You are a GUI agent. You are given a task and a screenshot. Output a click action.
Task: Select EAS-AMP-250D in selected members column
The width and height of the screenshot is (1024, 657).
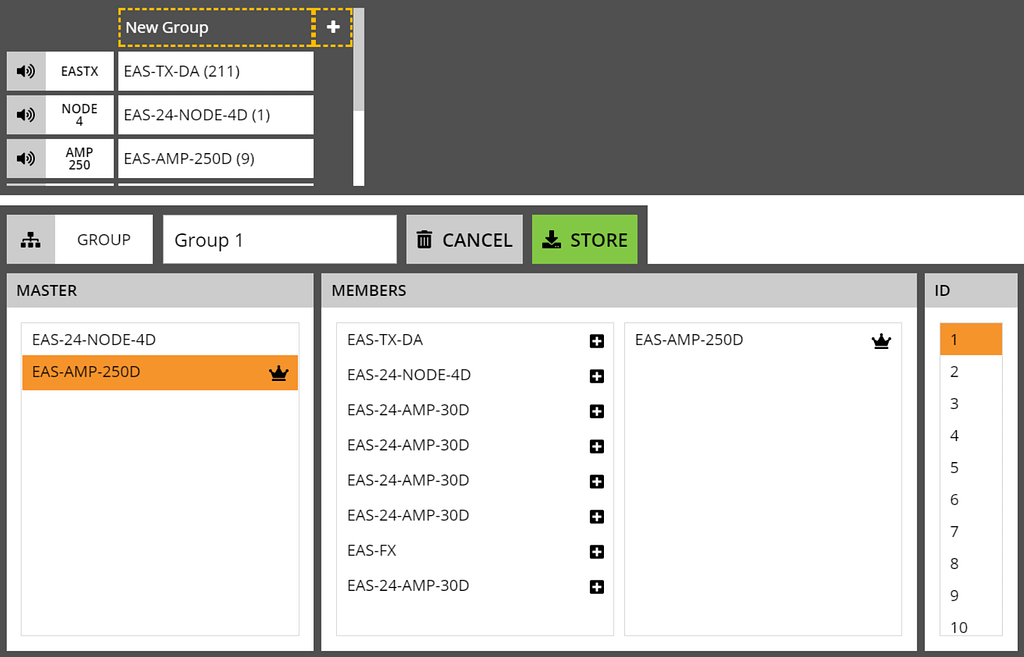(x=689, y=340)
